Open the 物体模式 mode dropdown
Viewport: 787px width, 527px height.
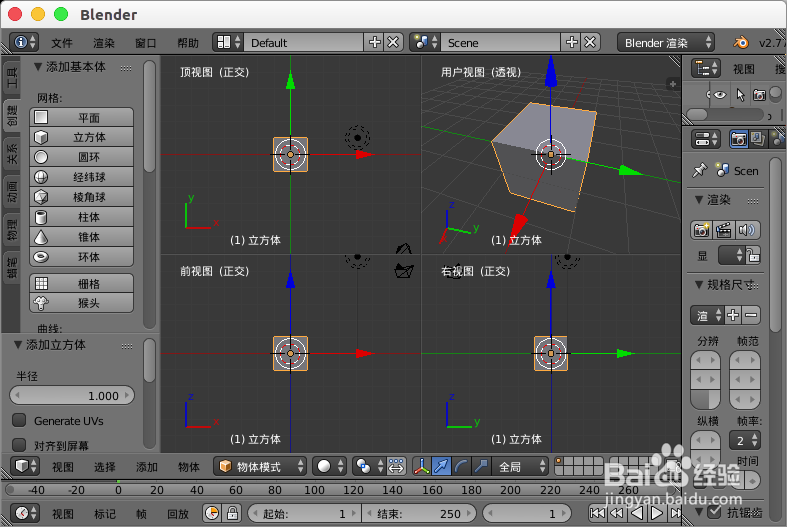tap(259, 466)
